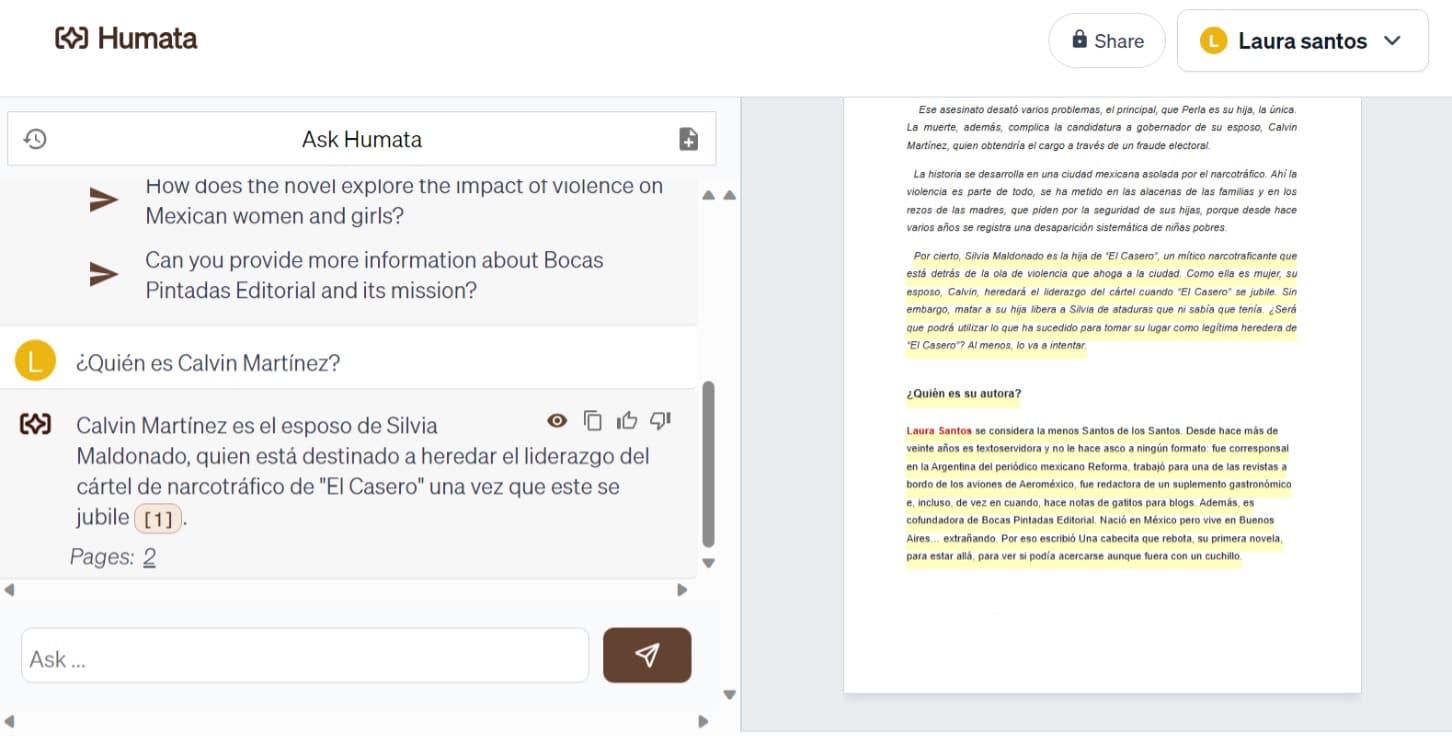Click the Share button
Image resolution: width=1452 pixels, height=736 pixels.
(1107, 41)
